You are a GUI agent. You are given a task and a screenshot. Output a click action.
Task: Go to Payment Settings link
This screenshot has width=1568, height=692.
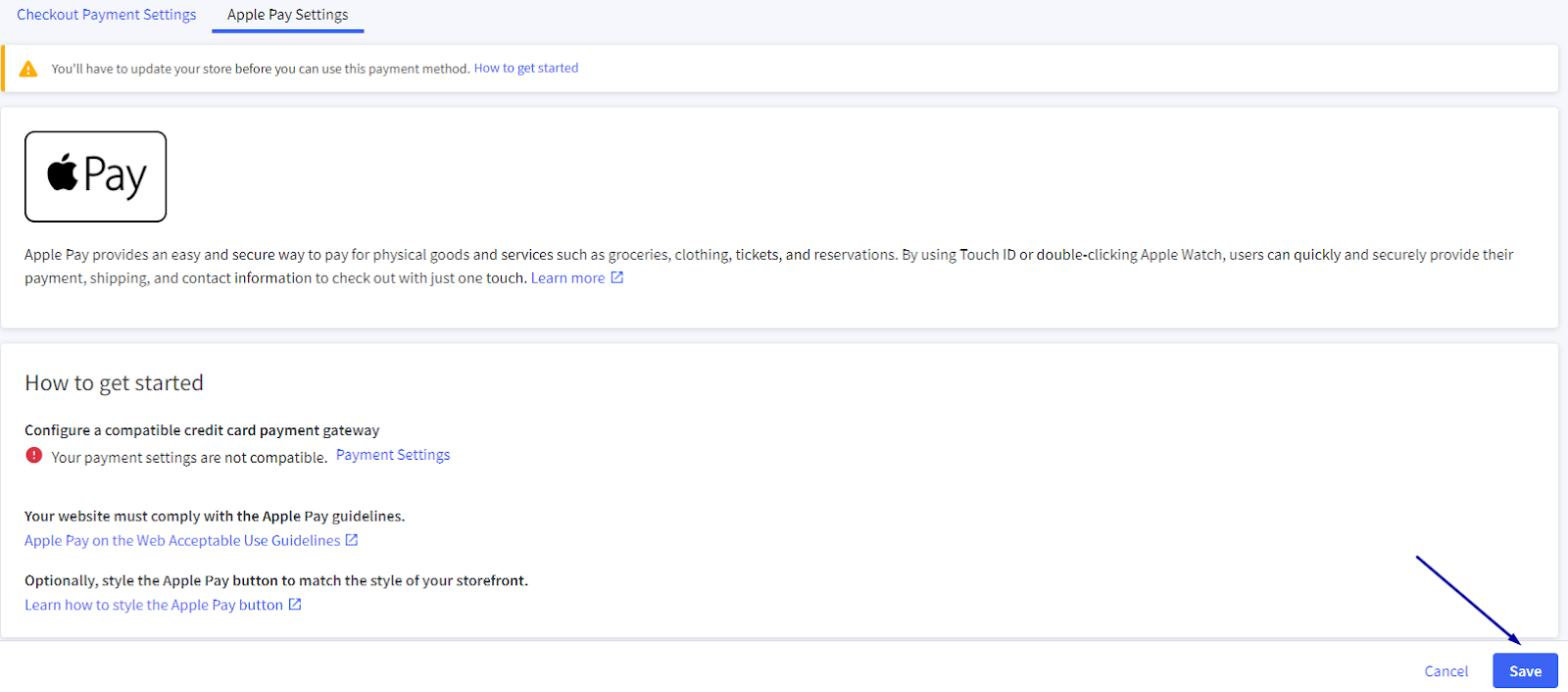pyautogui.click(x=393, y=455)
